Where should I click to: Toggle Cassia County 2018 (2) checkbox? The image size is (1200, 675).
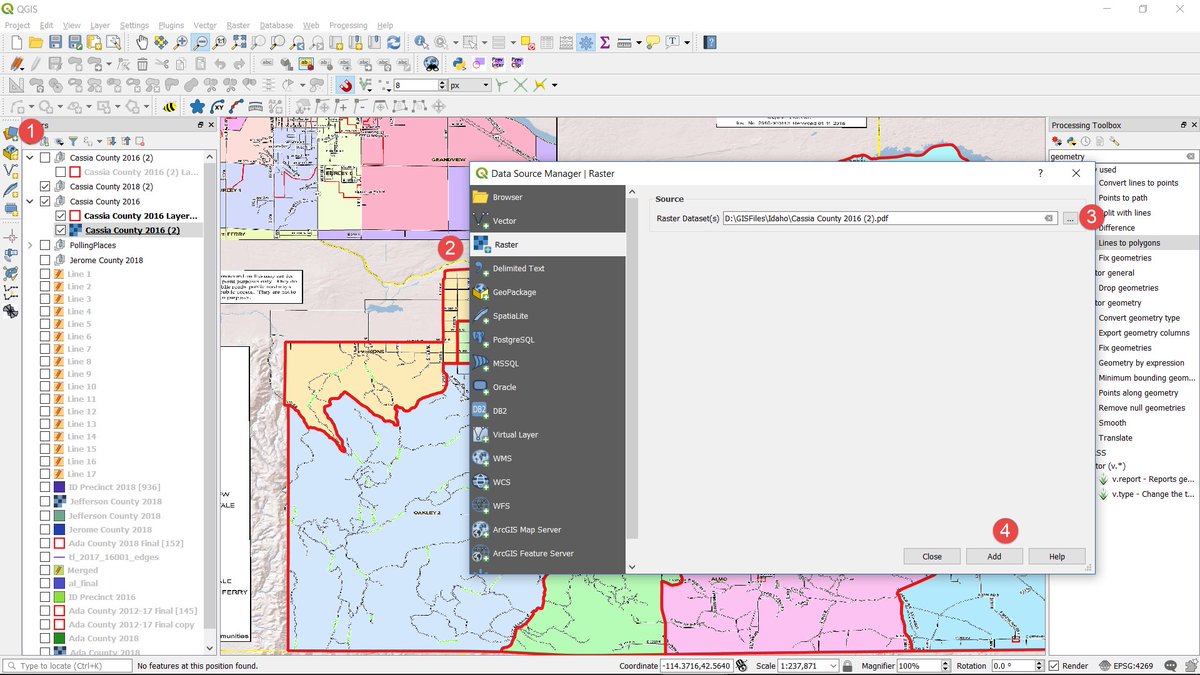[45, 186]
